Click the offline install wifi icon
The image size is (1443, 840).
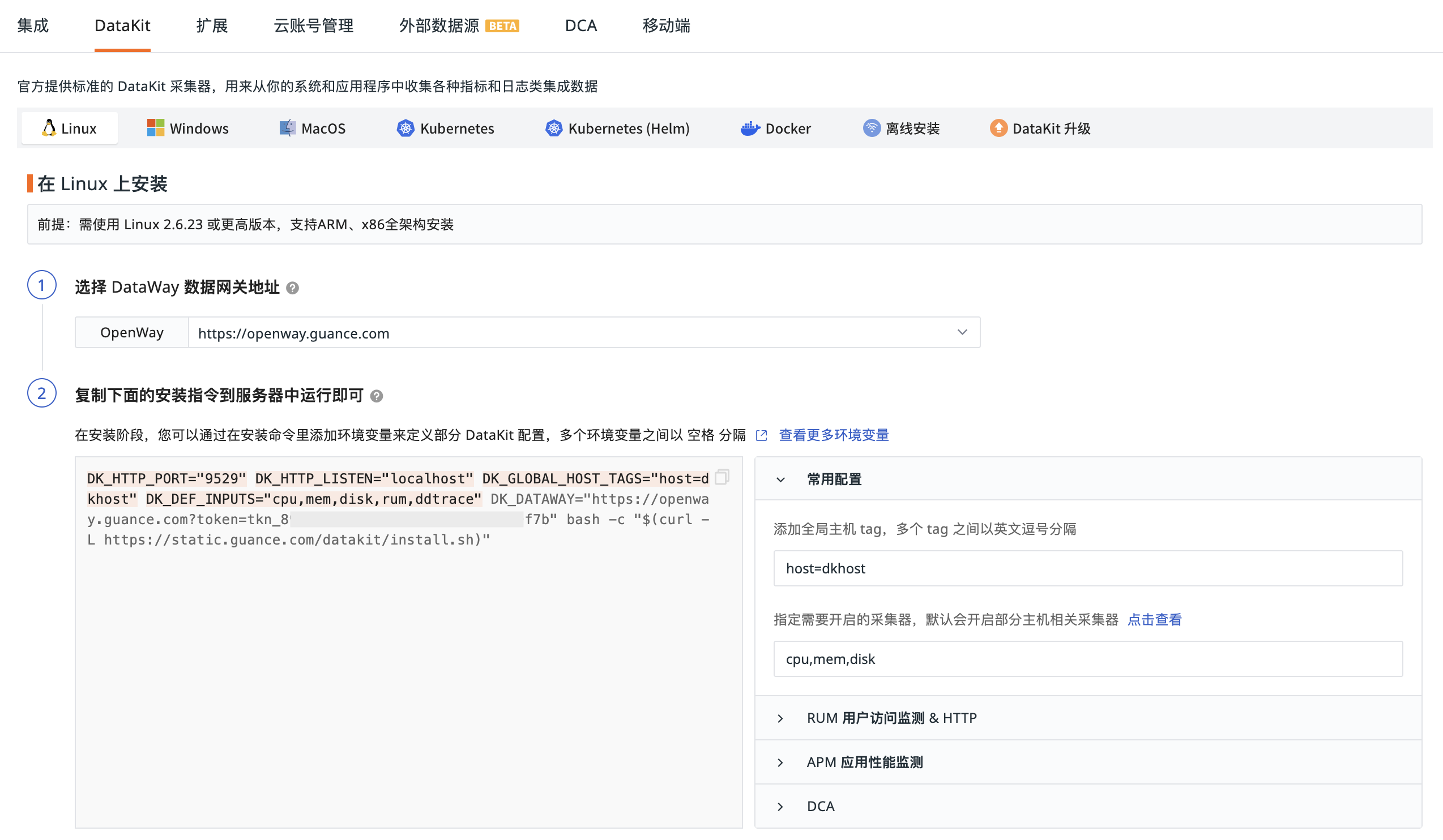pyautogui.click(x=871, y=128)
